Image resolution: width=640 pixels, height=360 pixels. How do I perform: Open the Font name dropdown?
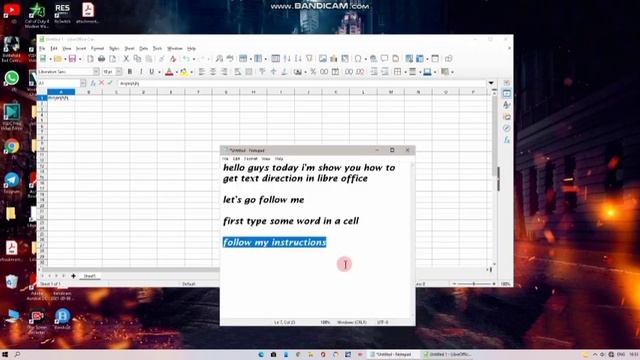click(96, 72)
